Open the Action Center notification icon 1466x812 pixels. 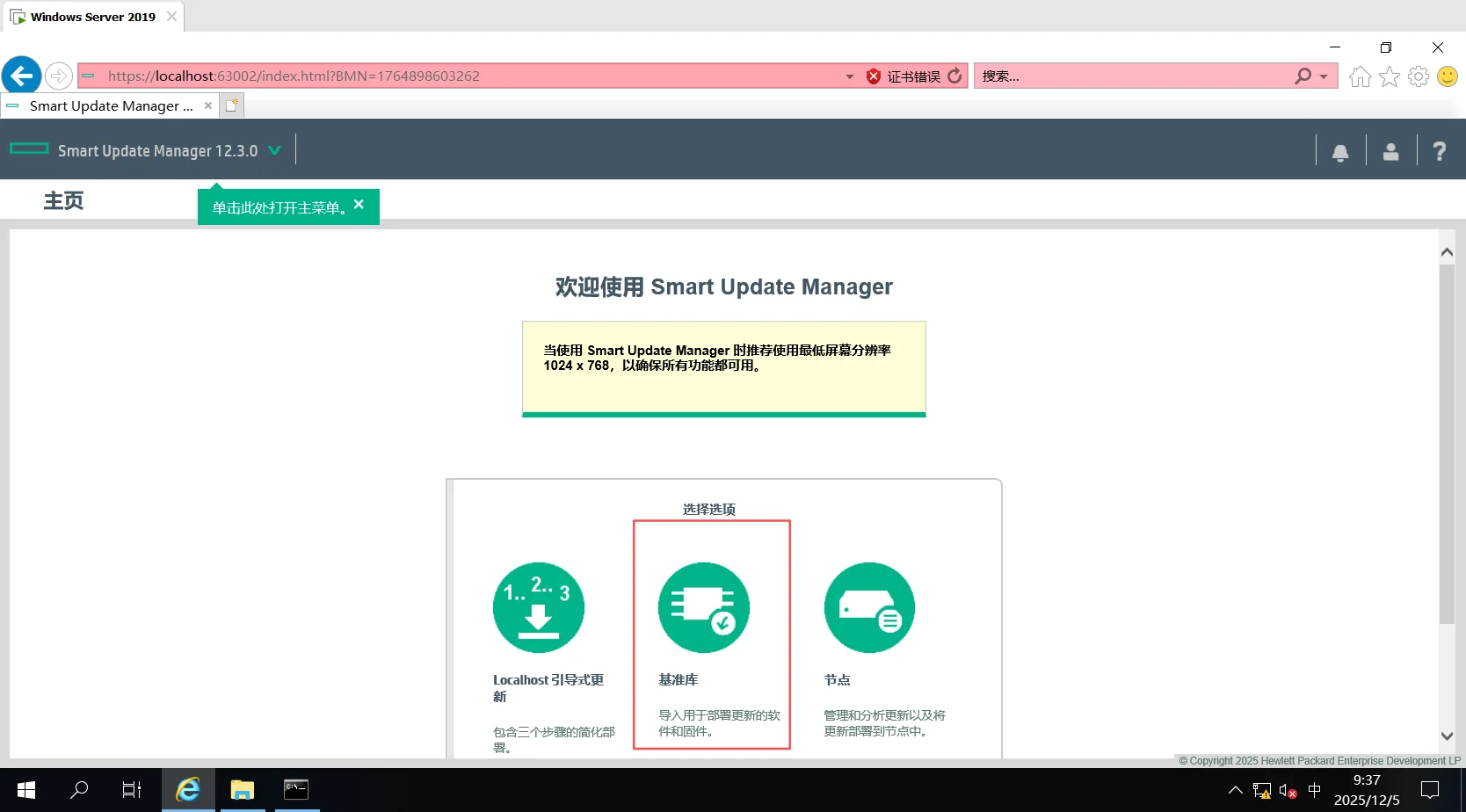1430,790
